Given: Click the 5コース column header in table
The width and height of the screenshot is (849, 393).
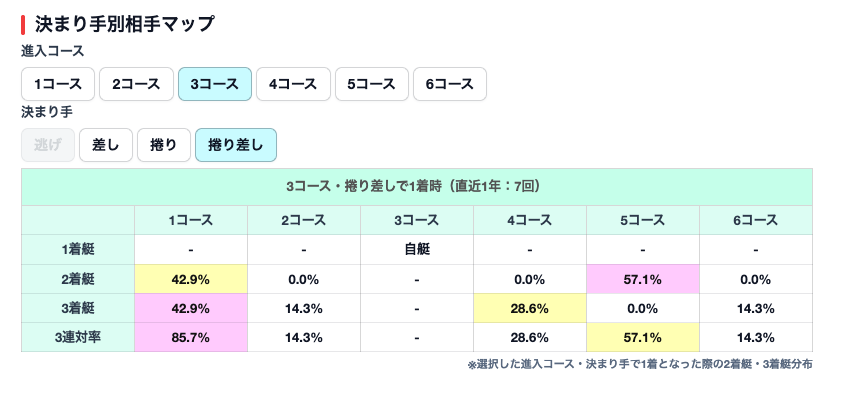Looking at the screenshot, I should click(x=643, y=220).
